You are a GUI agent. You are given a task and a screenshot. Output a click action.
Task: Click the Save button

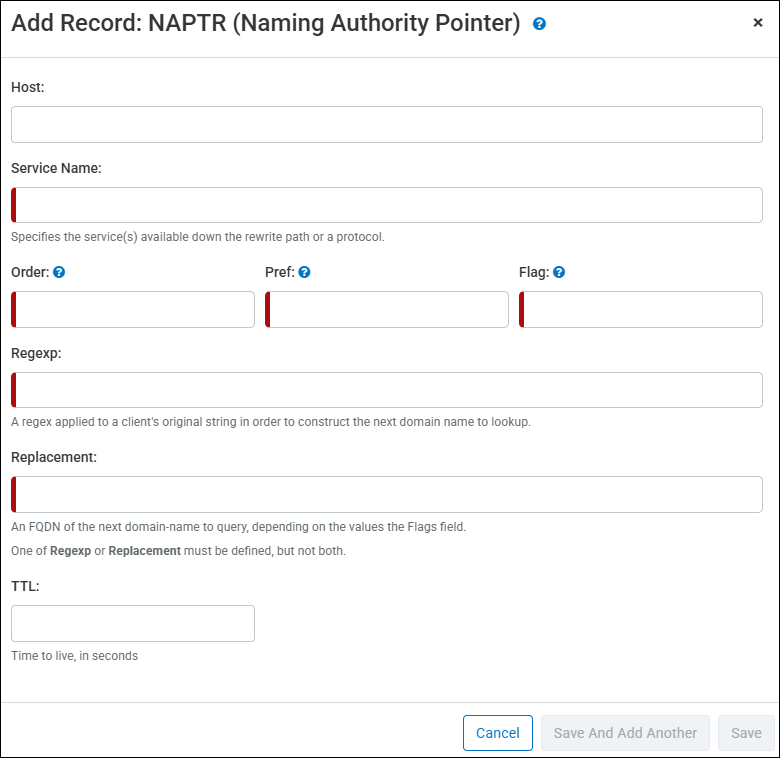click(746, 733)
